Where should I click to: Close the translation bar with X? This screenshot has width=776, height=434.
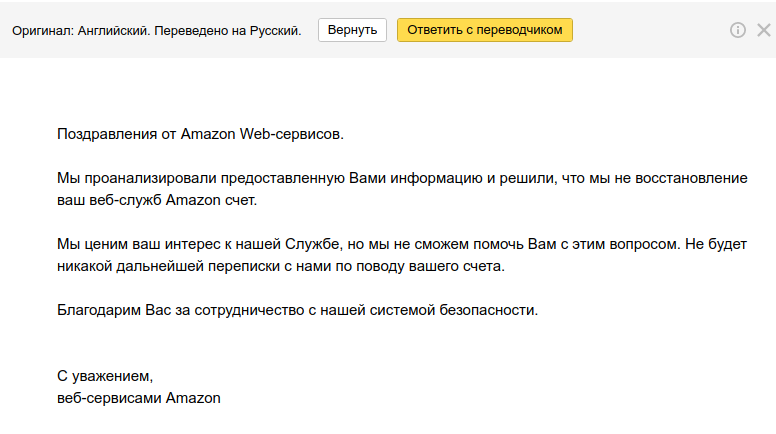[763, 30]
